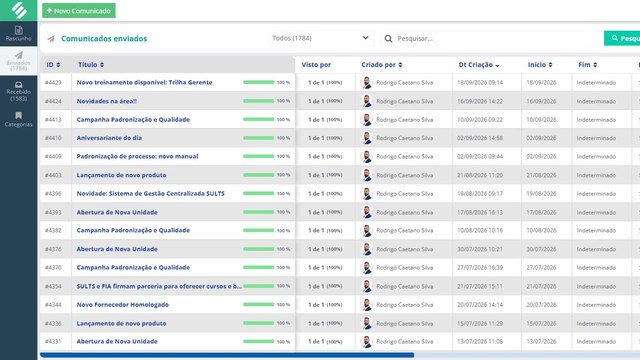Screen dimensions: 640x360
Task: Open the Rascunho drafts section
Action: [18, 33]
